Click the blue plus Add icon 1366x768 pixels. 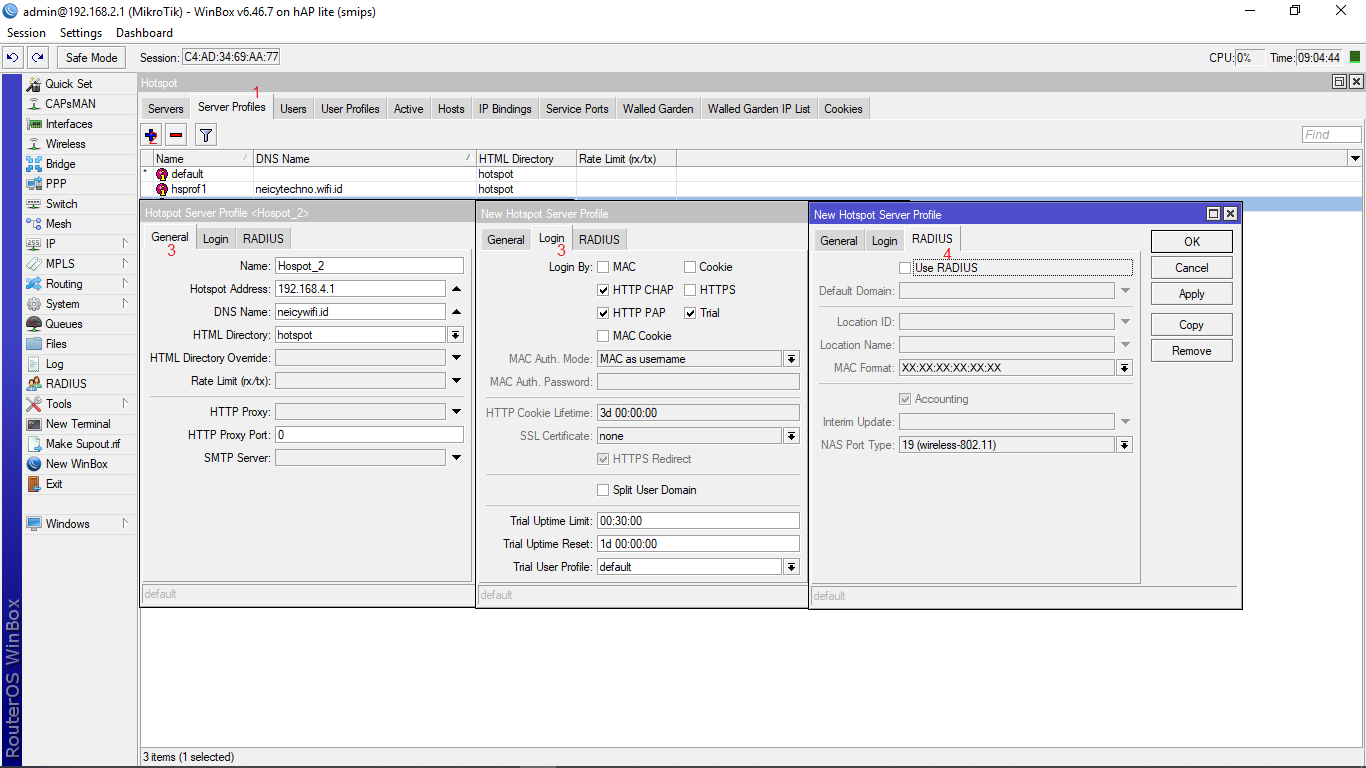coord(151,135)
